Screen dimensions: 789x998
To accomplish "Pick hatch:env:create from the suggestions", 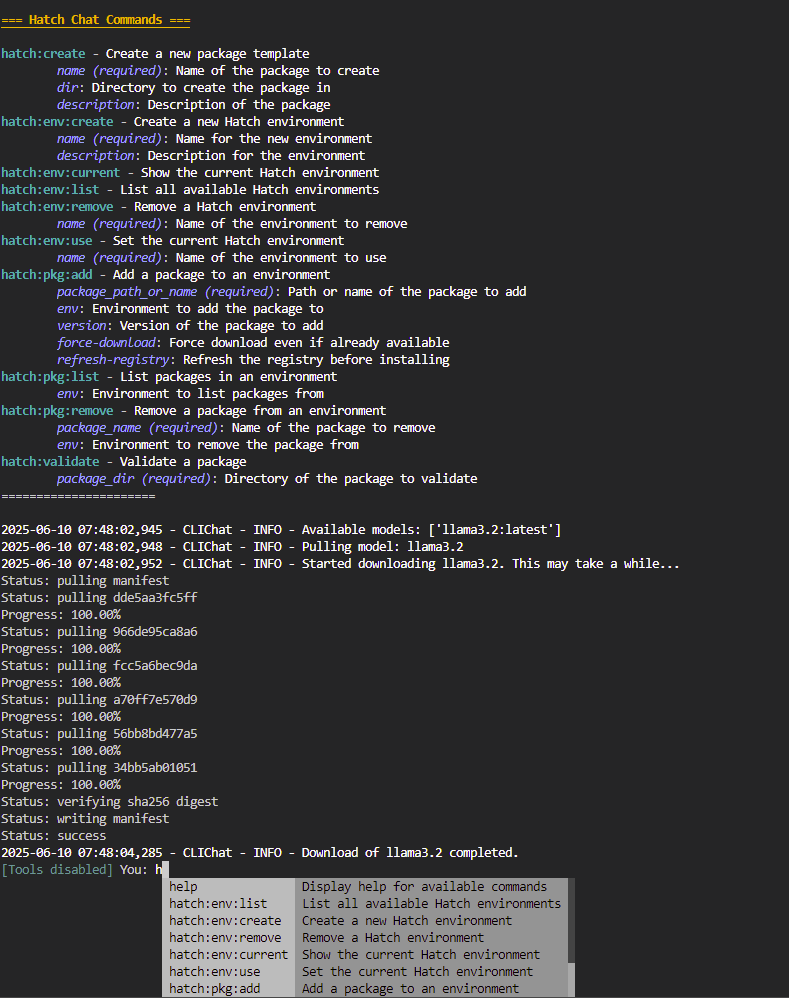I will coord(229,920).
